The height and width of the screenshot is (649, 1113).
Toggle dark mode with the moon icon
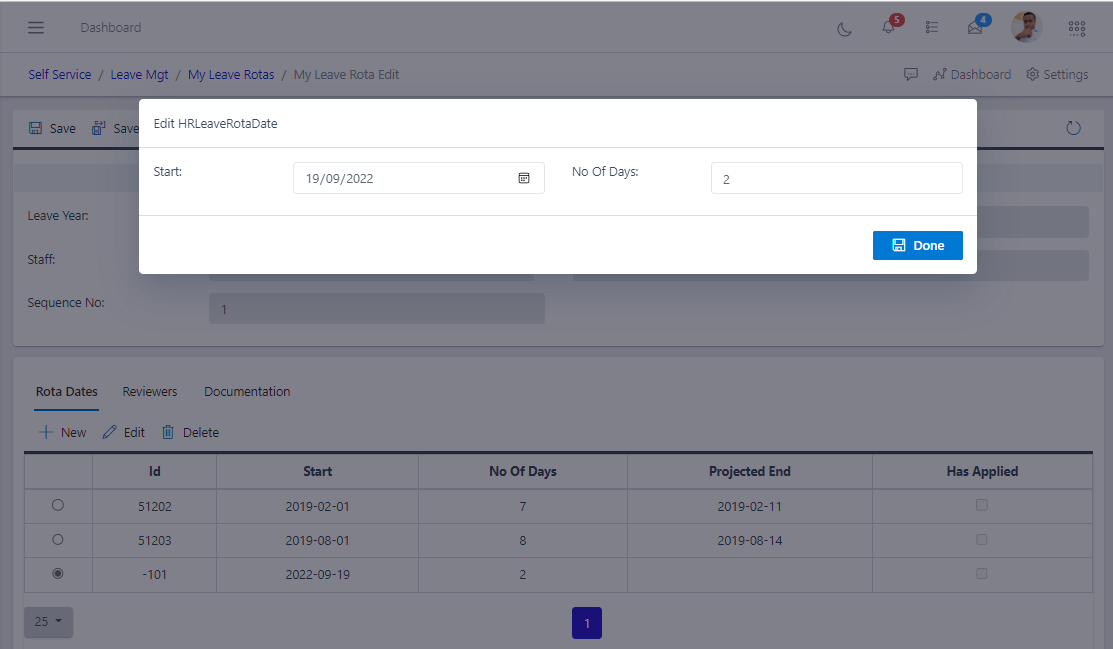[x=844, y=29]
